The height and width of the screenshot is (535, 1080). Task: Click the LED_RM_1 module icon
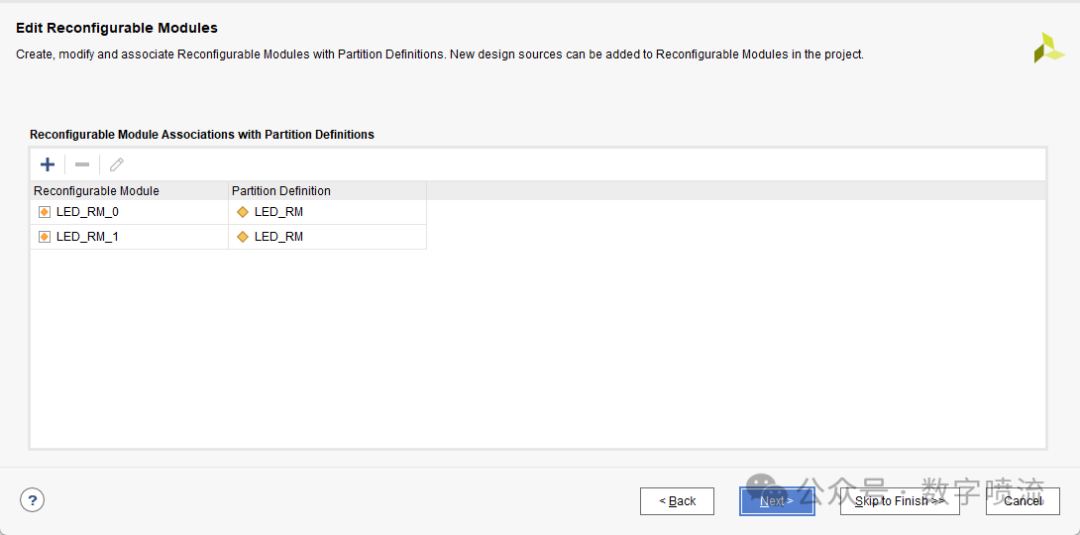(x=44, y=237)
